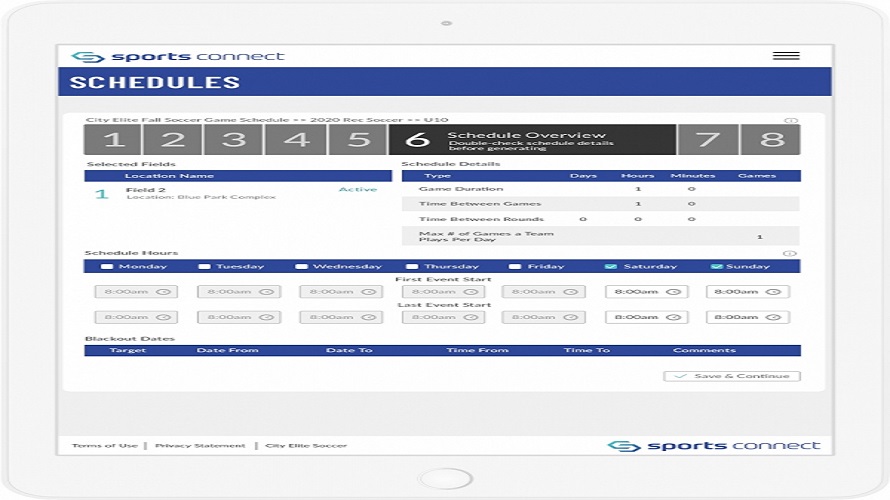The width and height of the screenshot is (890, 500).
Task: Click the Max # of Games row
Action: pyautogui.click(x=601, y=236)
